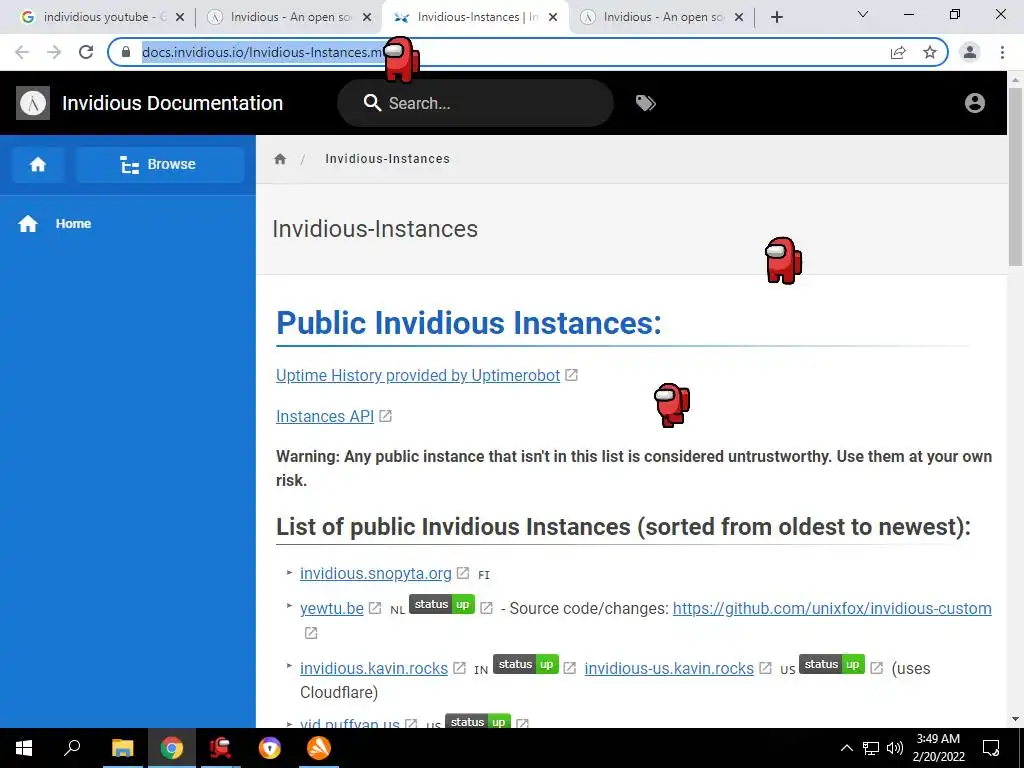
Task: Click the Invidious logo in the header
Action: point(33,103)
